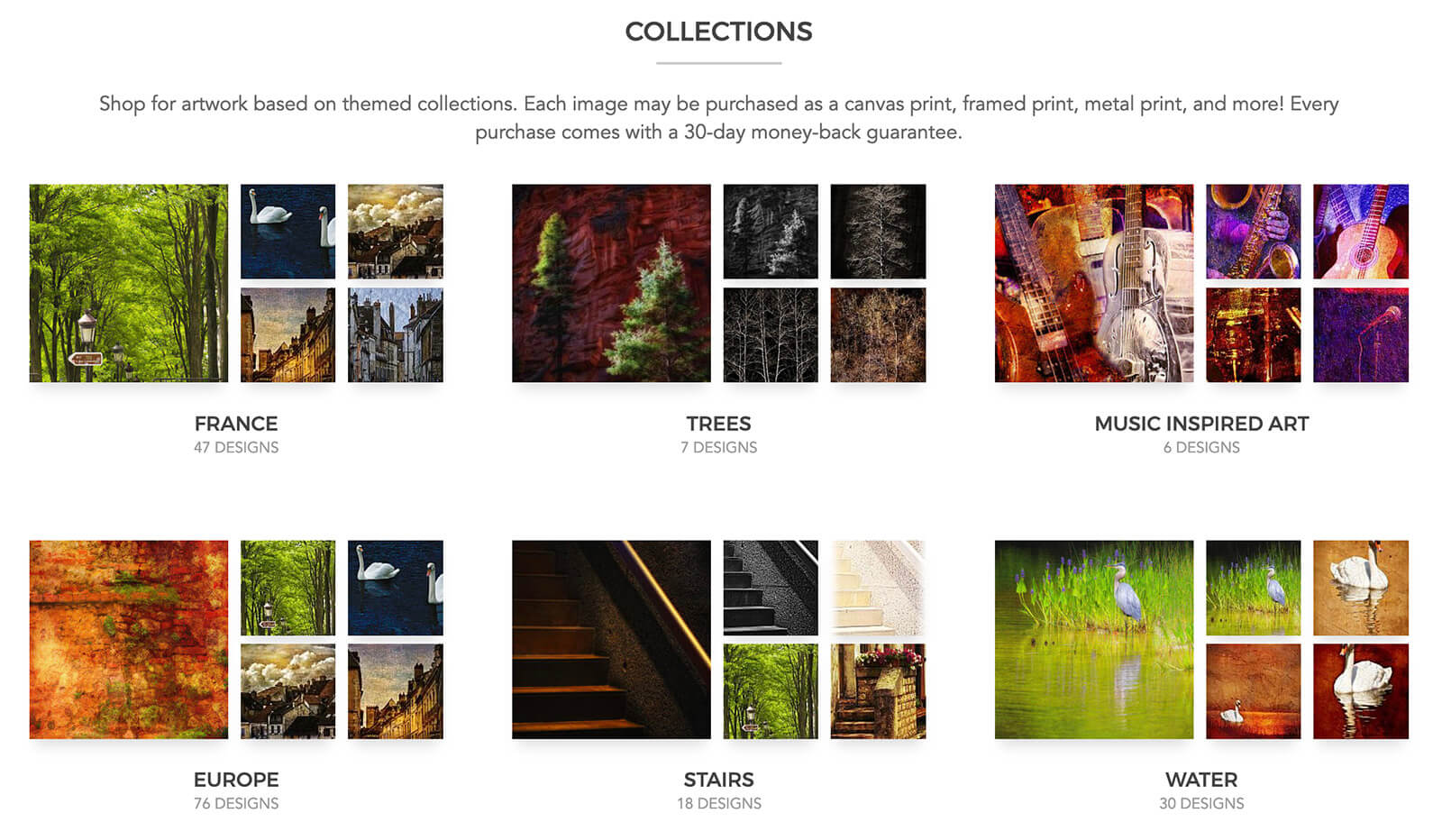
Task: Click the swan thumbnail in France collection
Action: click(x=287, y=232)
